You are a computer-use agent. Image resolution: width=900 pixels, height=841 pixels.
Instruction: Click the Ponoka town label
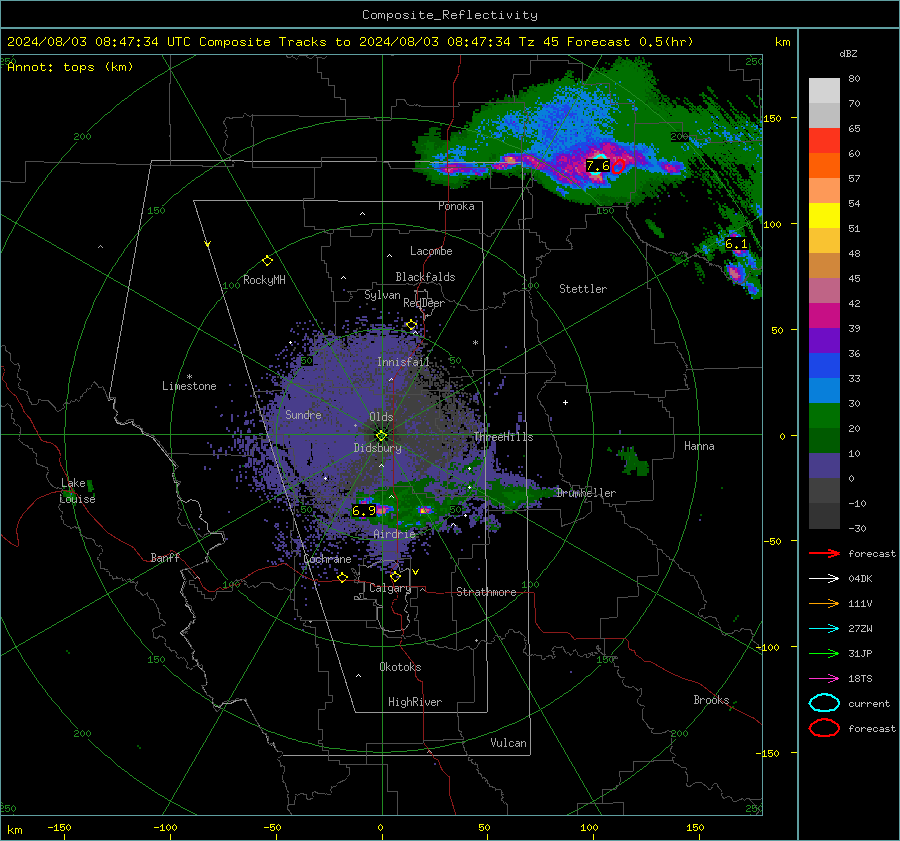pyautogui.click(x=456, y=206)
